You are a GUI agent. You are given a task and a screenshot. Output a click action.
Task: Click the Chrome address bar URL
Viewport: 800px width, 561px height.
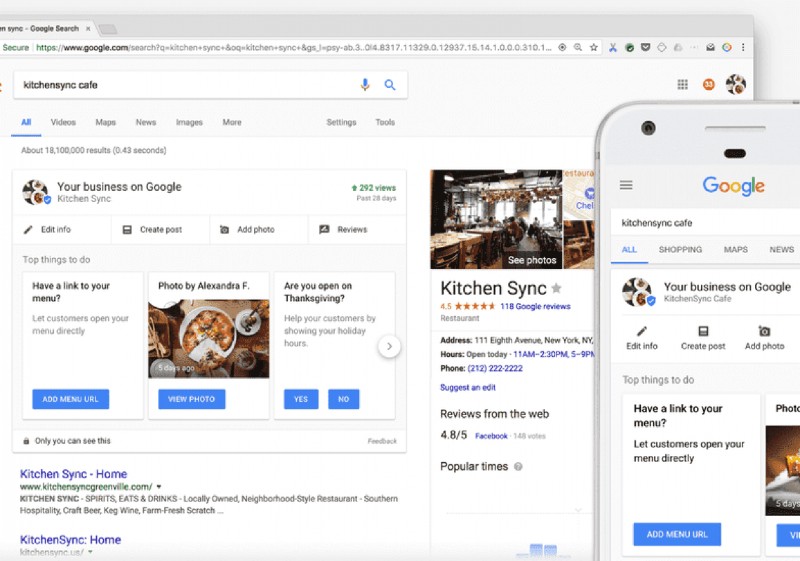(293, 47)
